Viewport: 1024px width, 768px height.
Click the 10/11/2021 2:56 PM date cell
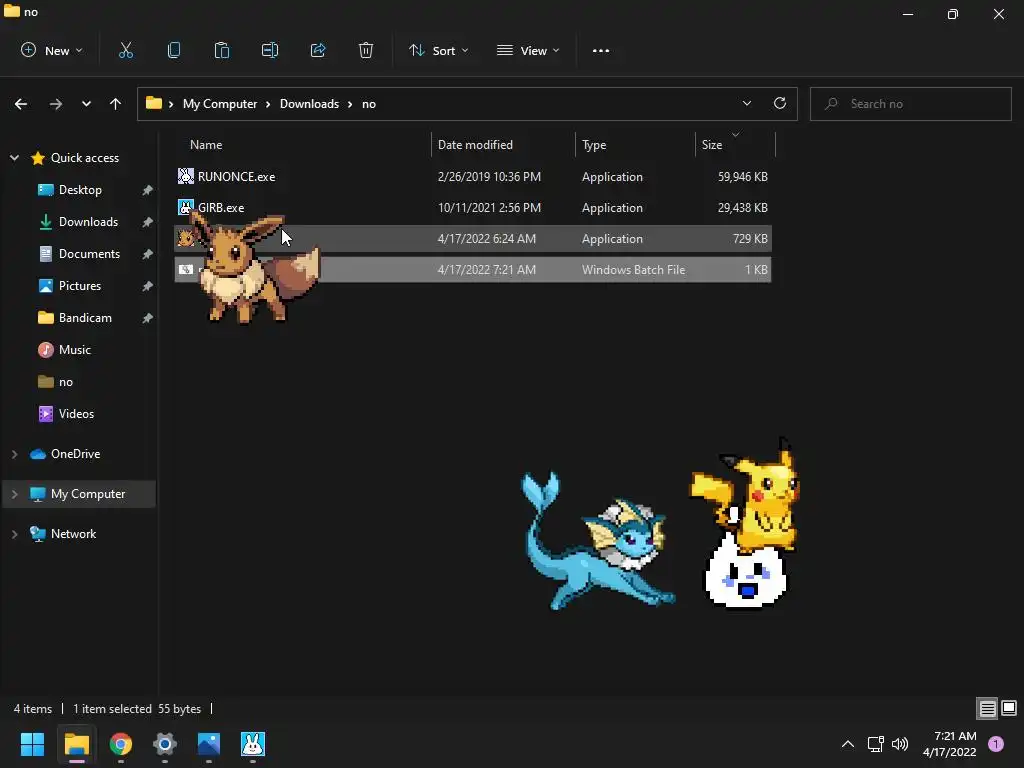click(x=489, y=208)
